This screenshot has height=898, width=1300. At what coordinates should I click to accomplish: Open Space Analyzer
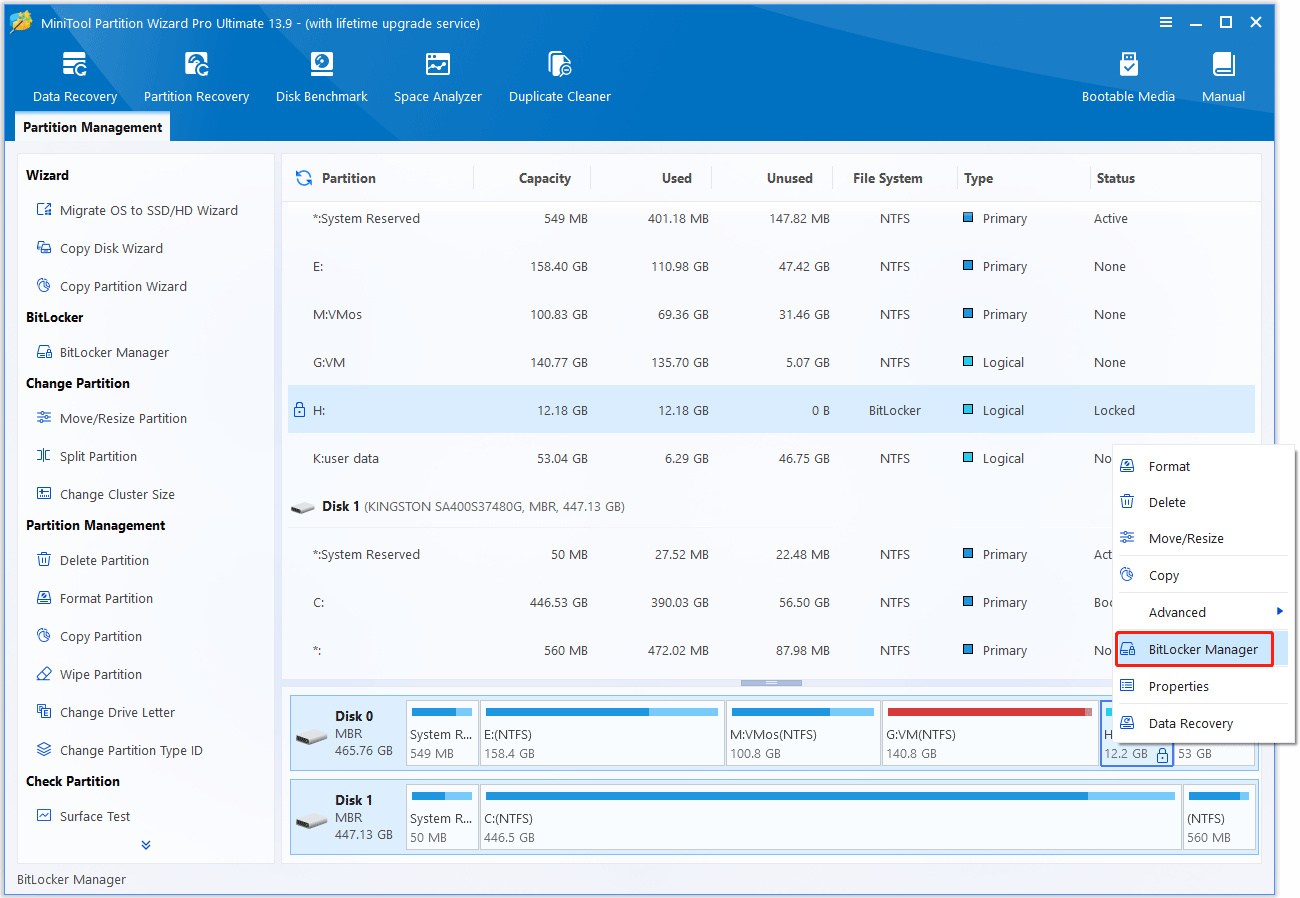(x=438, y=78)
